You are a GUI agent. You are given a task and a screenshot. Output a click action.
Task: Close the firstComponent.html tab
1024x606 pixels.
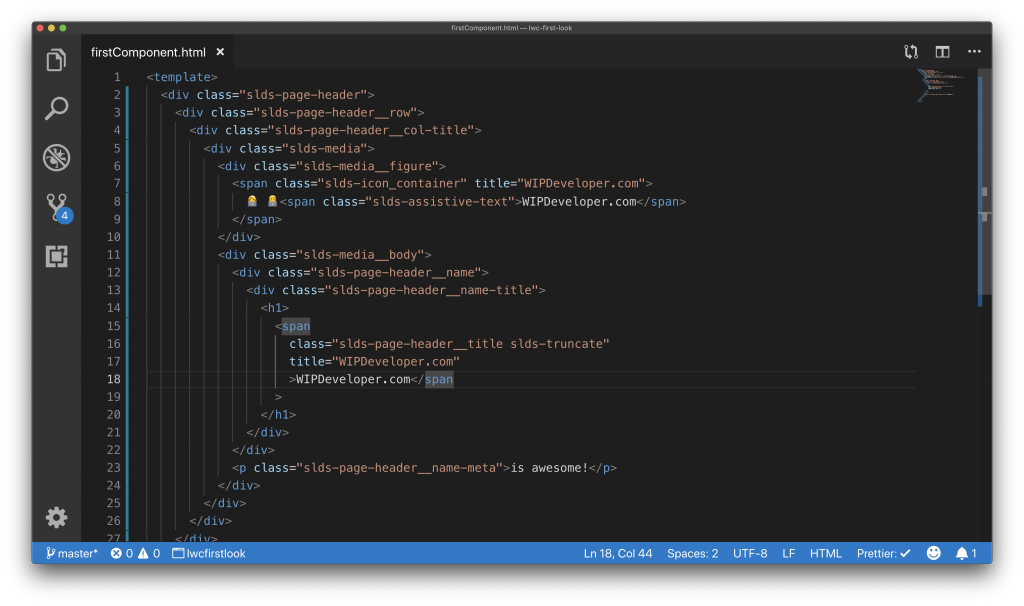coord(220,52)
